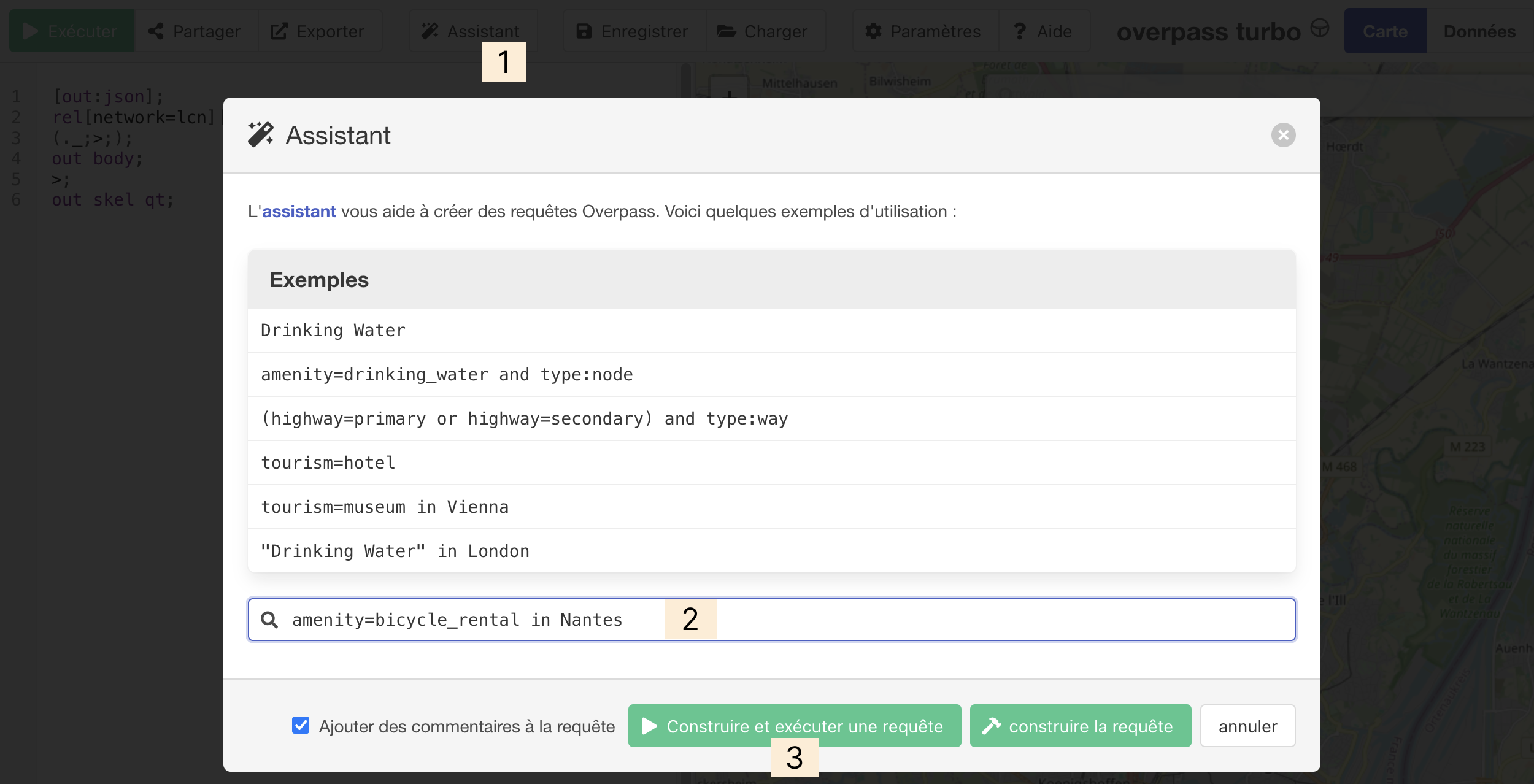Close the Assistant dialog with X
The image size is (1534, 784).
[x=1283, y=135]
